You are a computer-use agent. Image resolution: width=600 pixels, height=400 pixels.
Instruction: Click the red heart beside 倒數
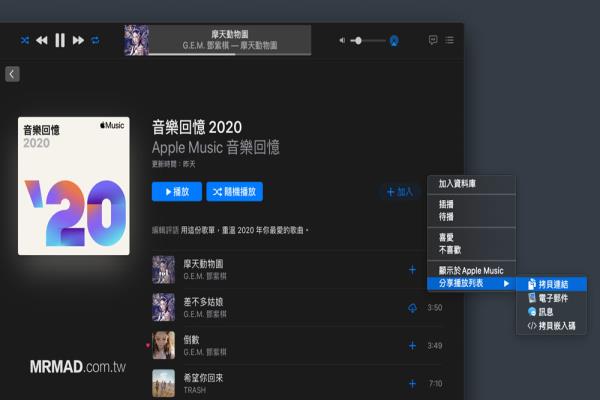click(x=148, y=345)
